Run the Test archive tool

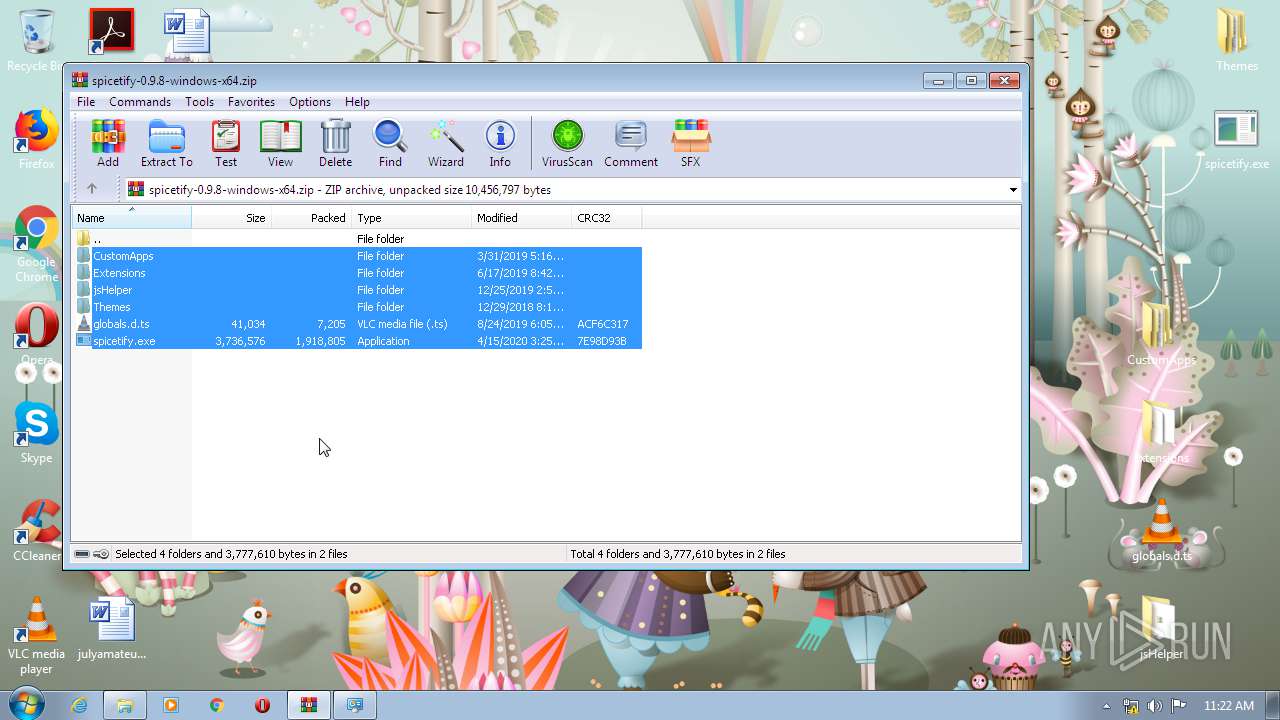tap(226, 143)
